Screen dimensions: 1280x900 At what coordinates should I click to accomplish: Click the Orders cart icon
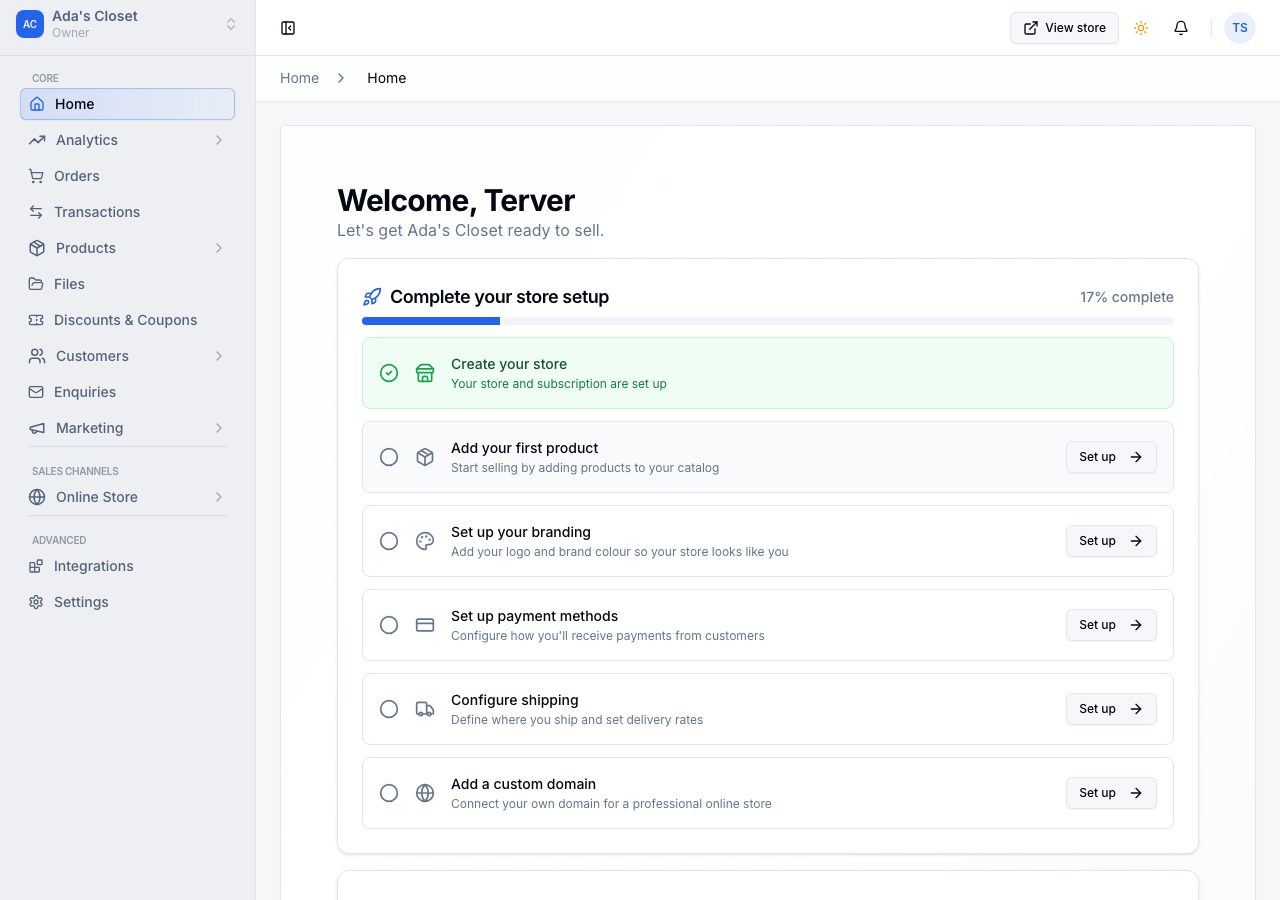click(36, 176)
